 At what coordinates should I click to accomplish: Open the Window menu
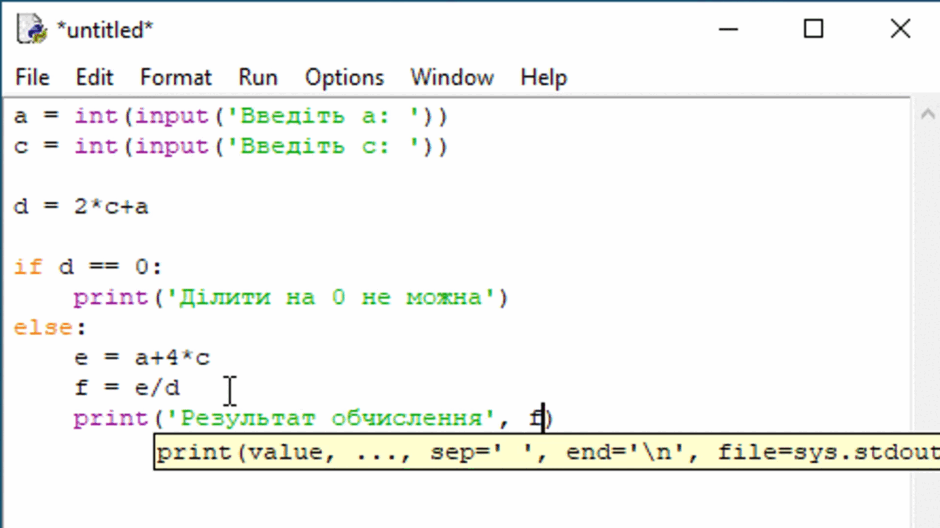point(452,77)
